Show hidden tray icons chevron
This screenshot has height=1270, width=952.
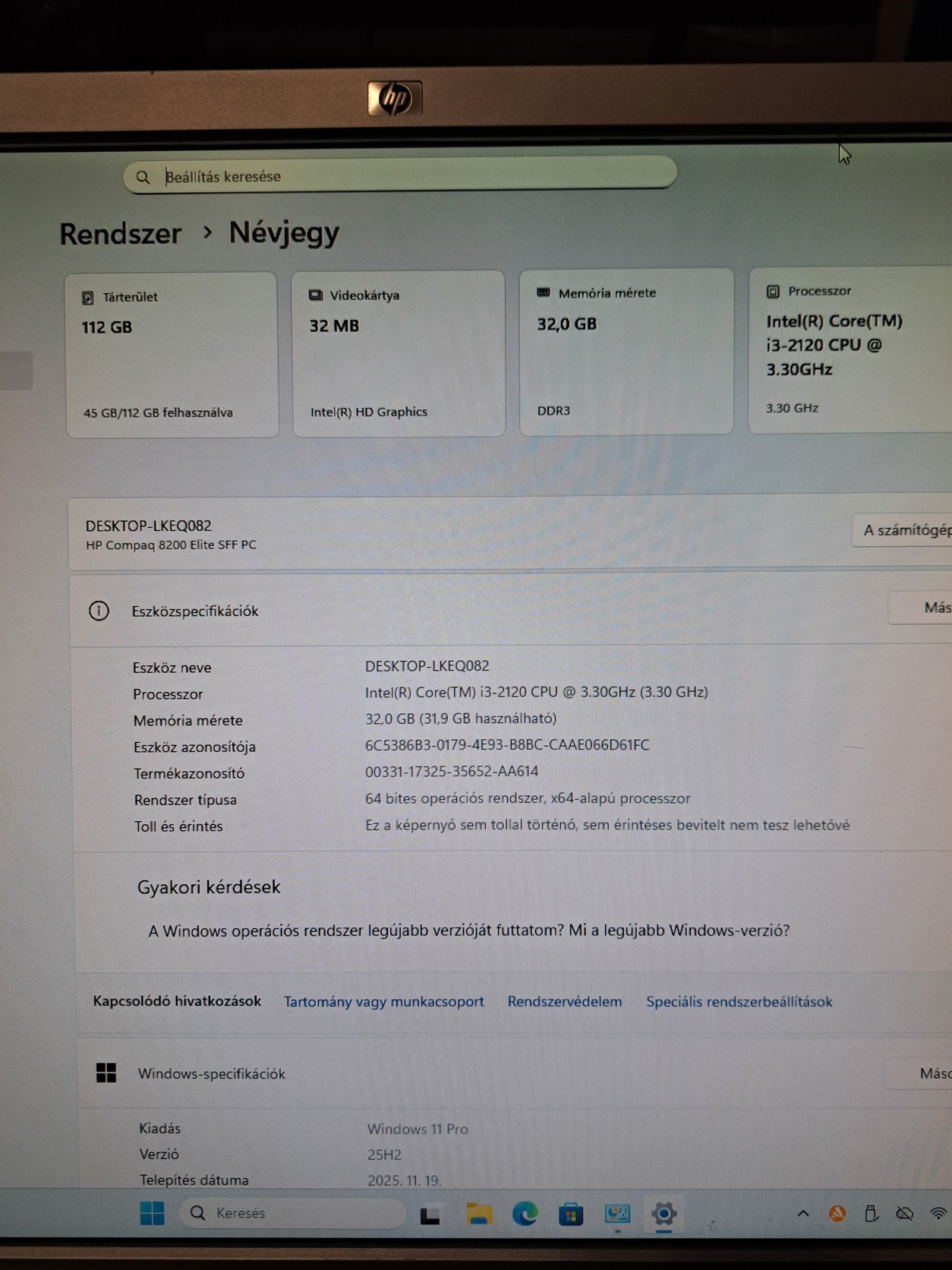click(x=803, y=1214)
